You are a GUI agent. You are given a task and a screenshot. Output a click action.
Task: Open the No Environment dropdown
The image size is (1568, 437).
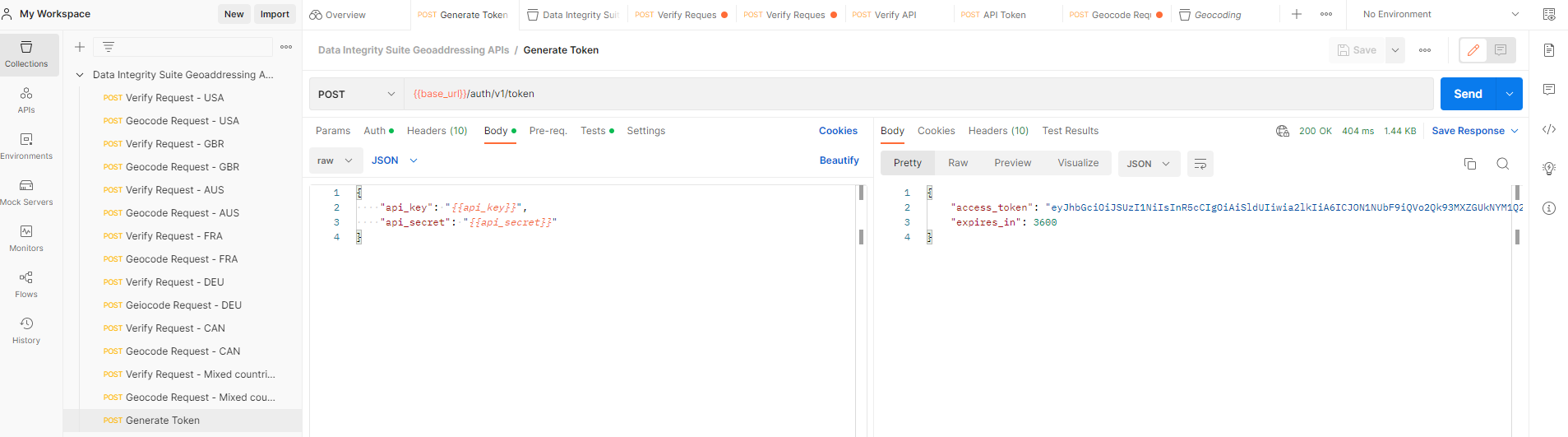tap(1440, 14)
